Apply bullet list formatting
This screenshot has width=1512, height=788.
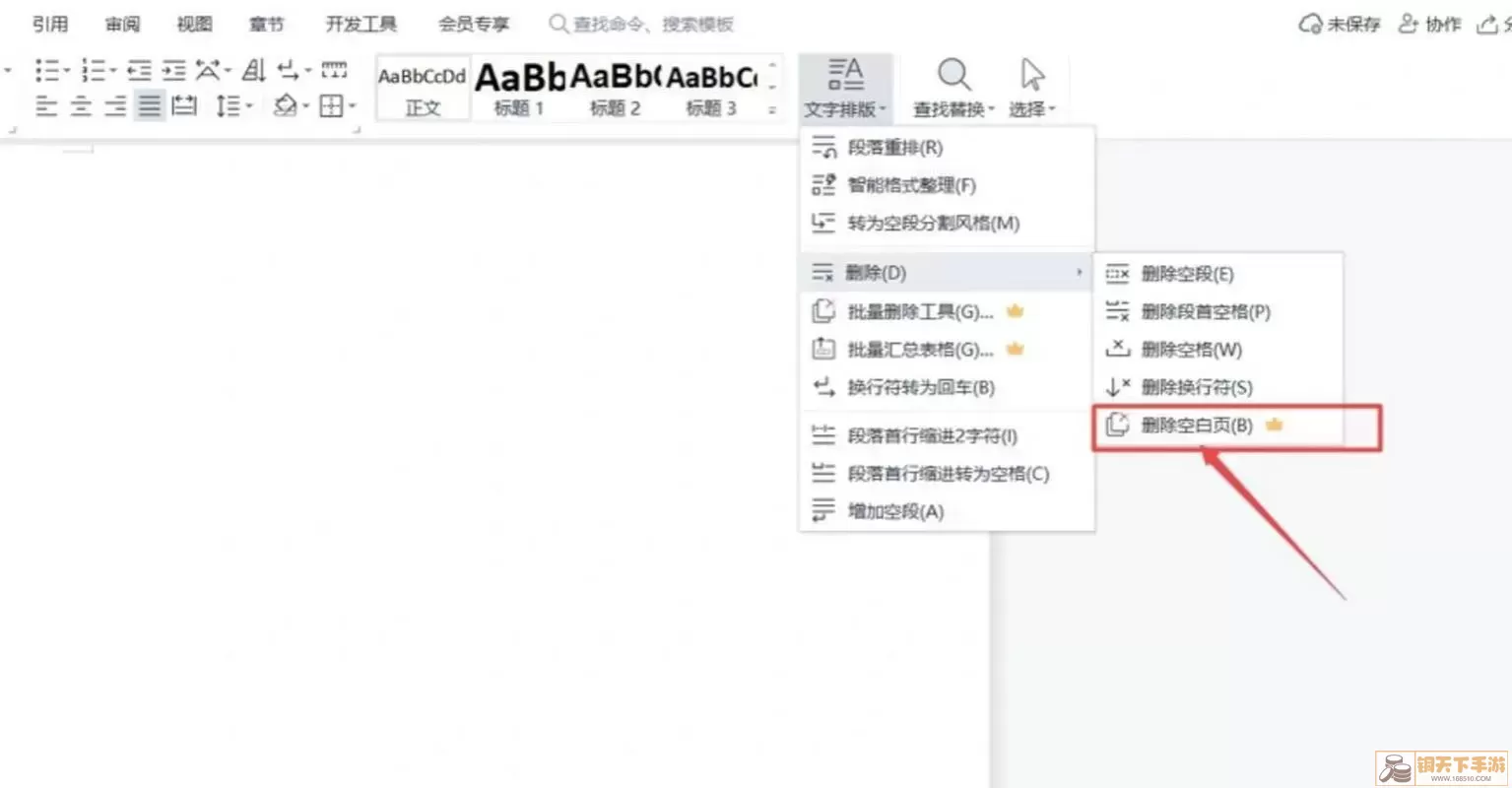[46, 70]
